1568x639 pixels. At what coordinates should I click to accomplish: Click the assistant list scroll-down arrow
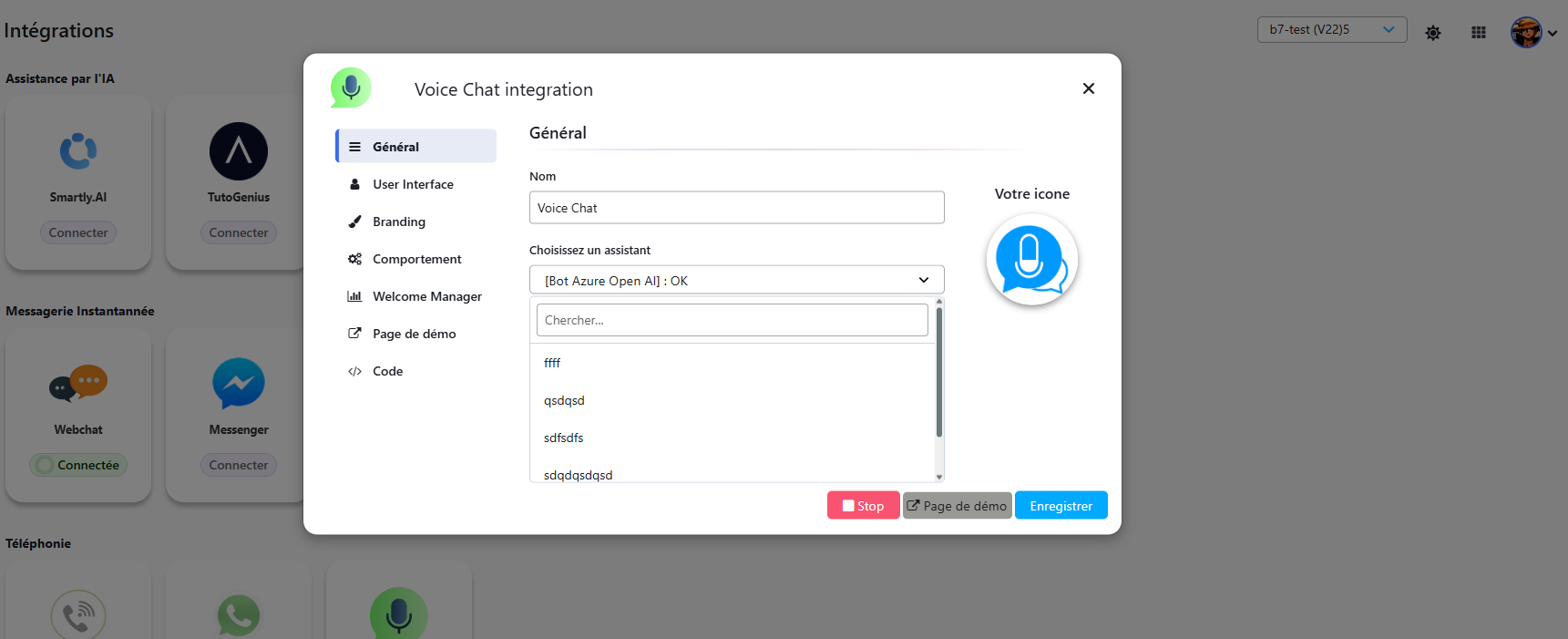point(939,477)
